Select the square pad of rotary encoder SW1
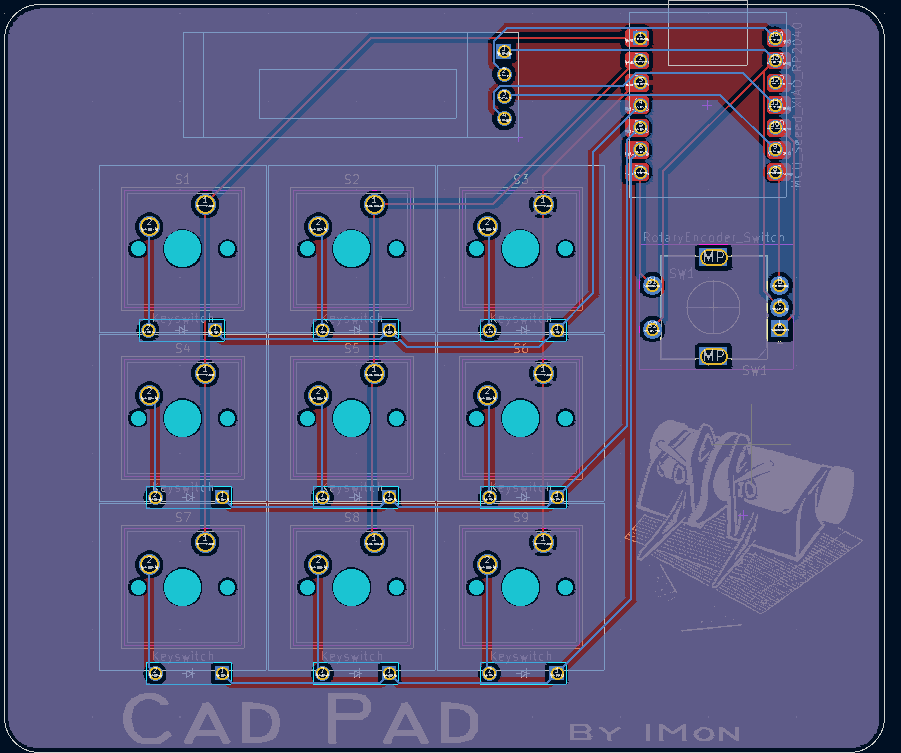Image resolution: width=901 pixels, height=753 pixels. tap(780, 328)
